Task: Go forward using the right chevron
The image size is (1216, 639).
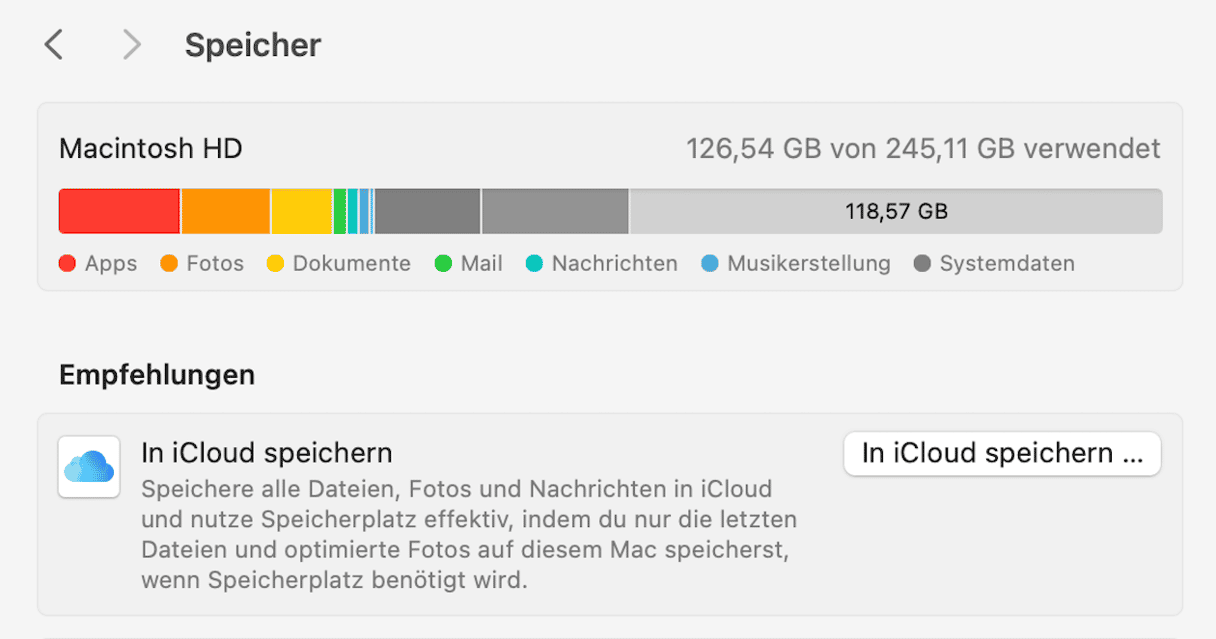Action: [131, 45]
